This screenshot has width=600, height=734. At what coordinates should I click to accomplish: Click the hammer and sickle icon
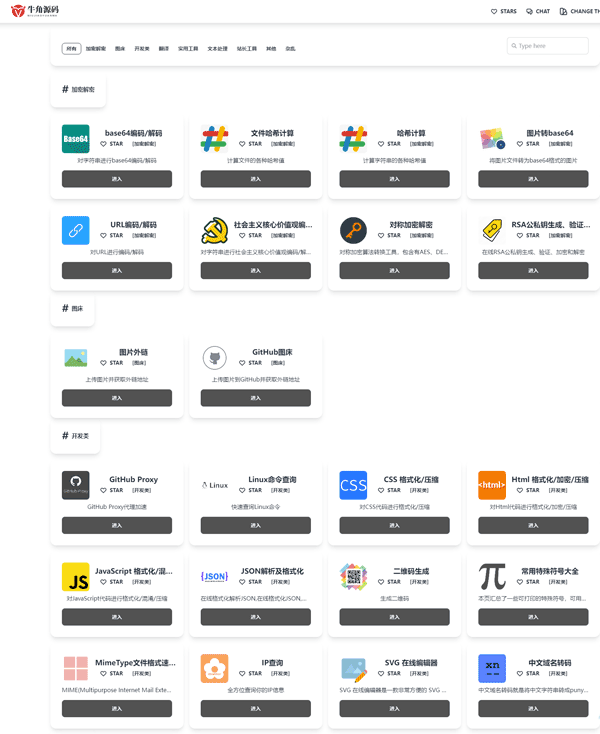[214, 230]
